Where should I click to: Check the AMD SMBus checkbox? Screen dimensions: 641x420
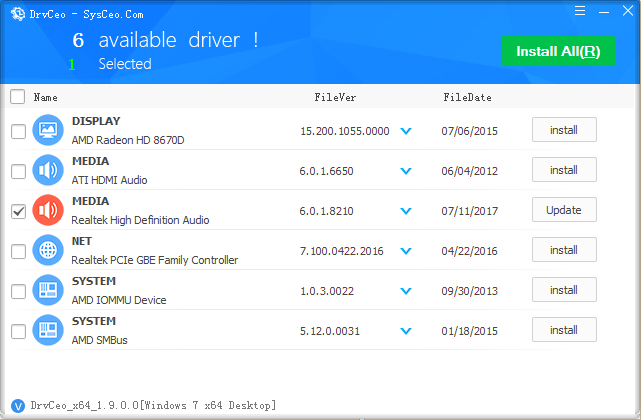(x=18, y=332)
